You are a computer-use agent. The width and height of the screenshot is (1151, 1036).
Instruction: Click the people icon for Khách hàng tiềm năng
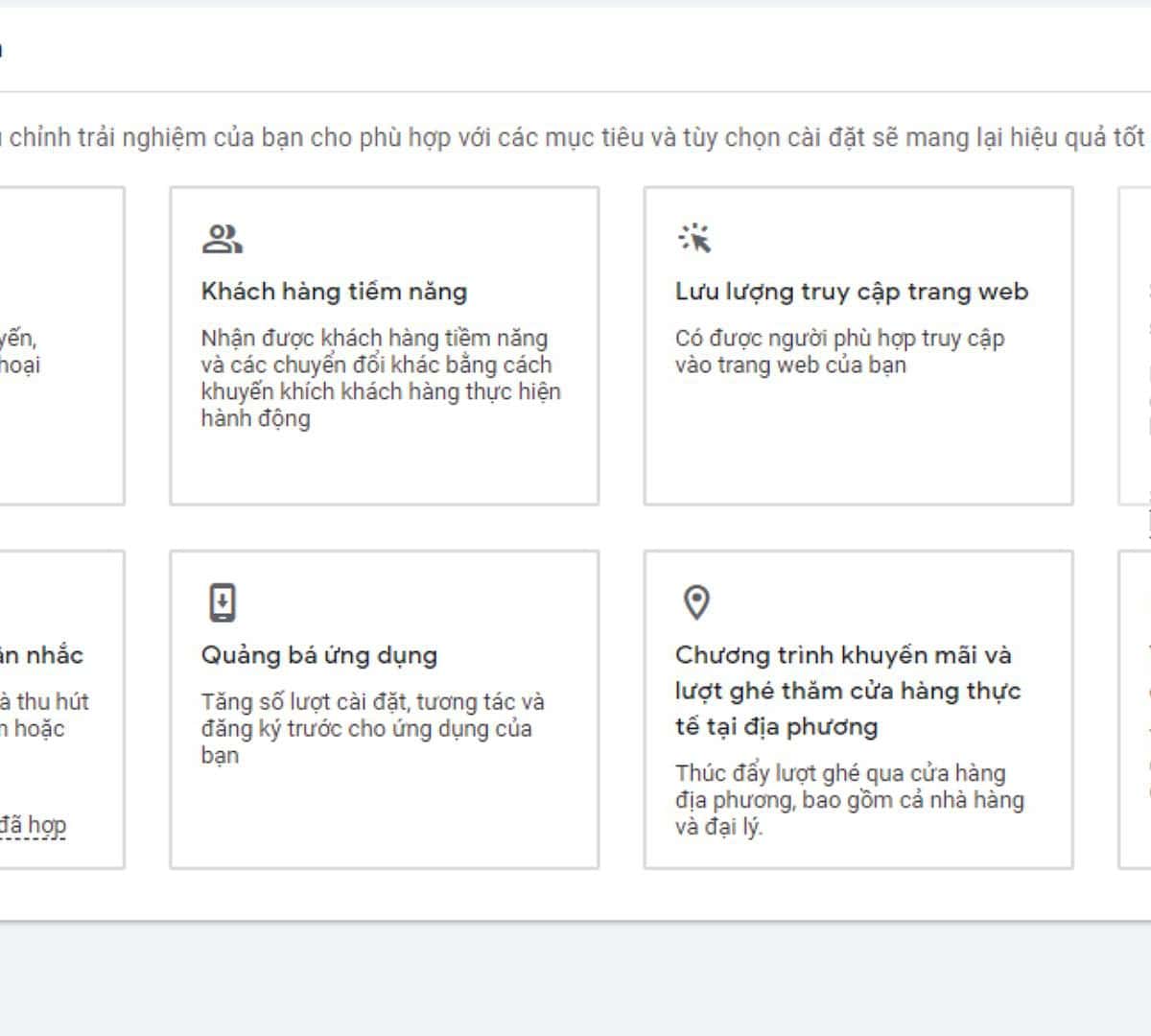click(223, 239)
